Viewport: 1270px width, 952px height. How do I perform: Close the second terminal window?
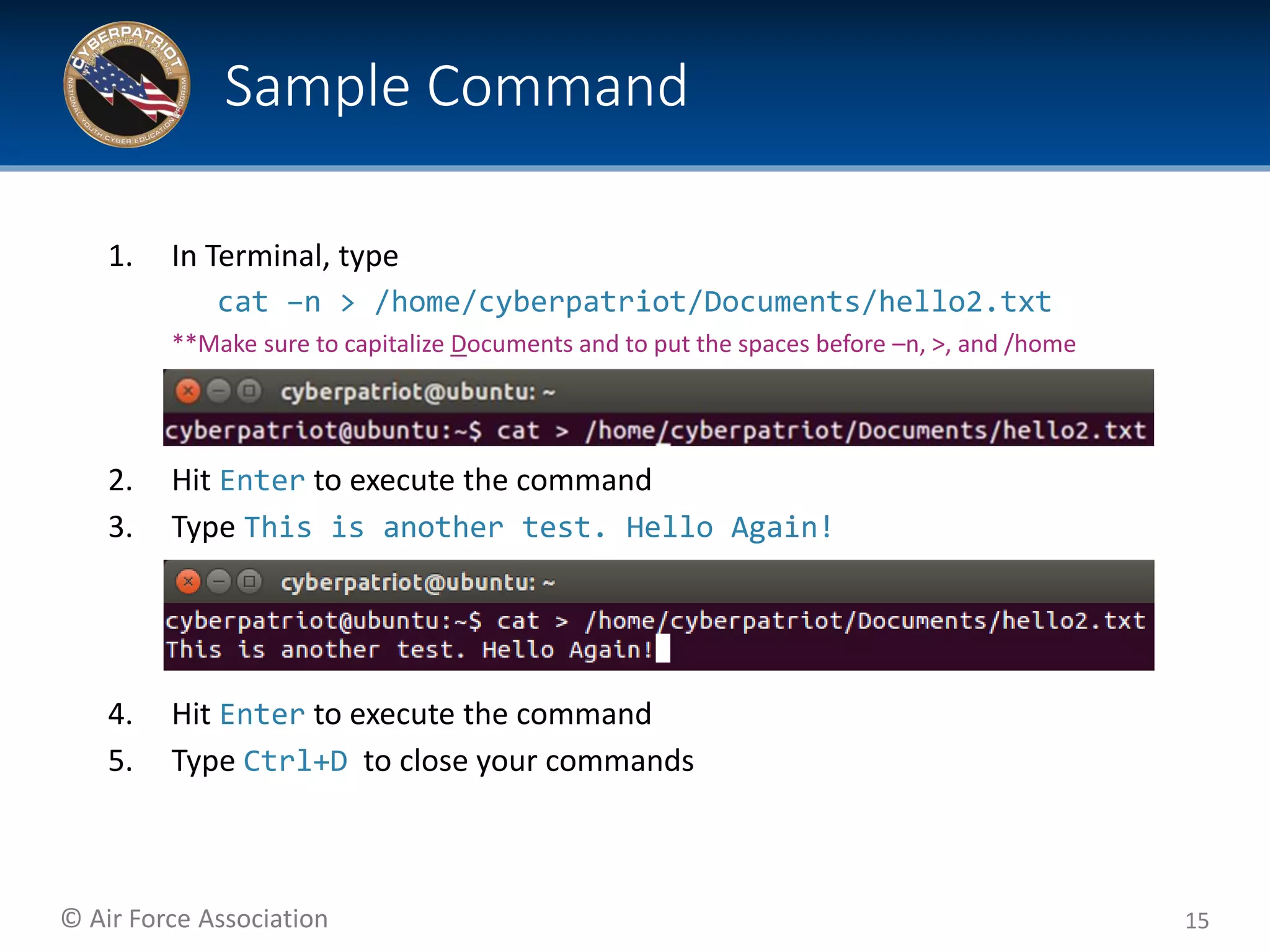click(188, 581)
